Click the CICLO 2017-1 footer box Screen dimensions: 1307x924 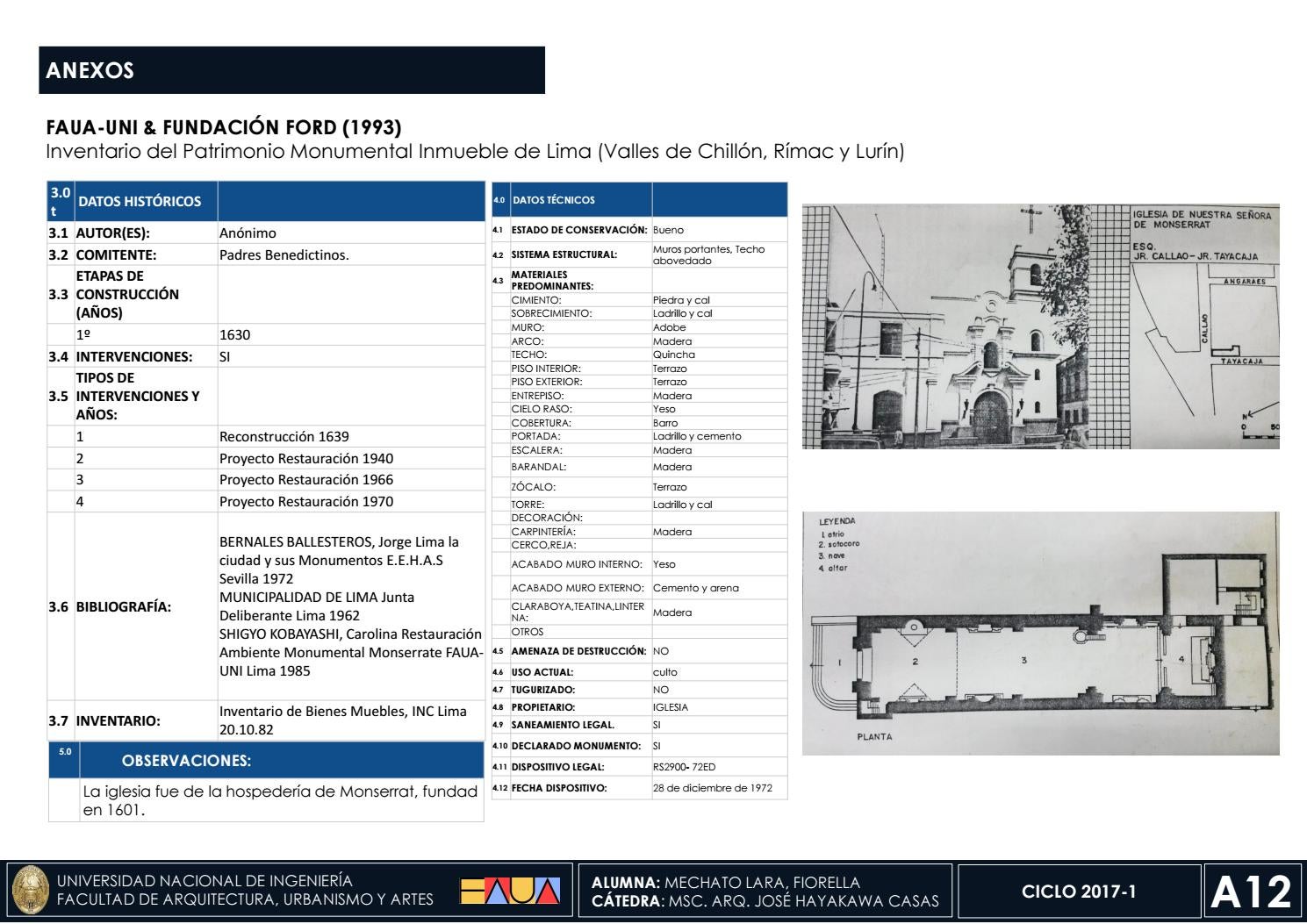pyautogui.click(x=1079, y=892)
